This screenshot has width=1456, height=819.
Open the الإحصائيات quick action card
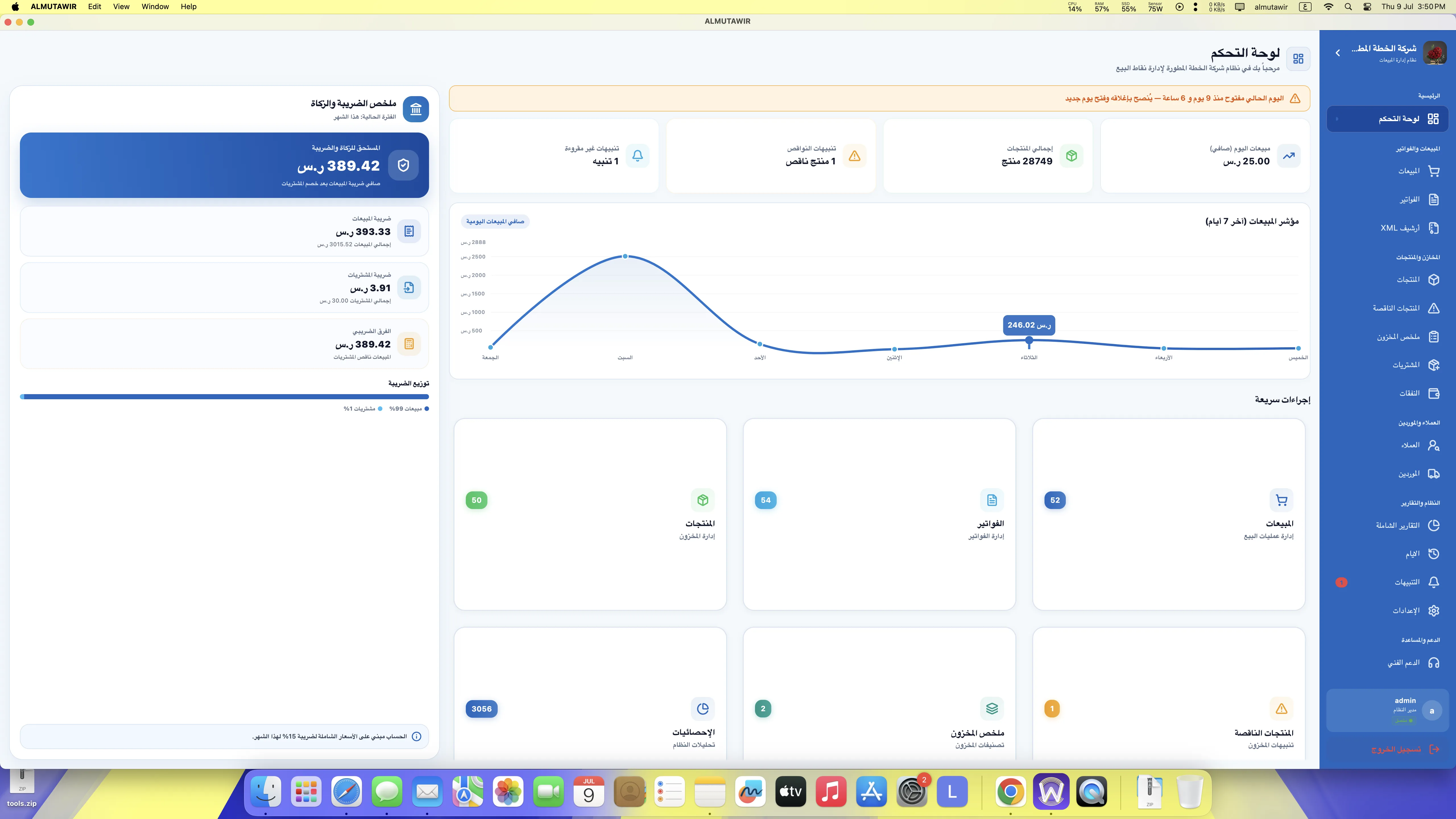(590, 694)
